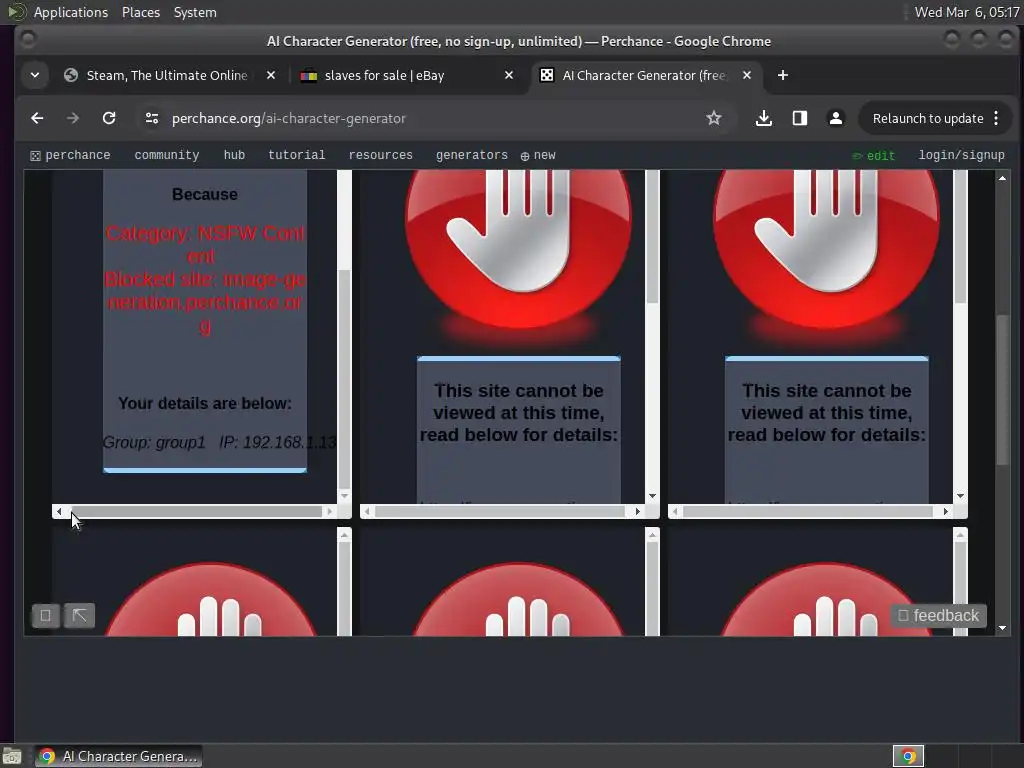
Task: Open Chrome downloads icon
Action: pyautogui.click(x=763, y=118)
